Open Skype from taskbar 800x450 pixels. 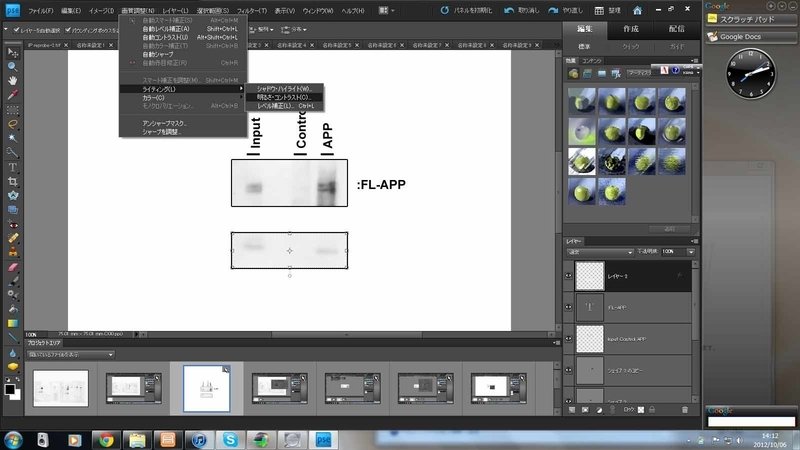pos(230,439)
